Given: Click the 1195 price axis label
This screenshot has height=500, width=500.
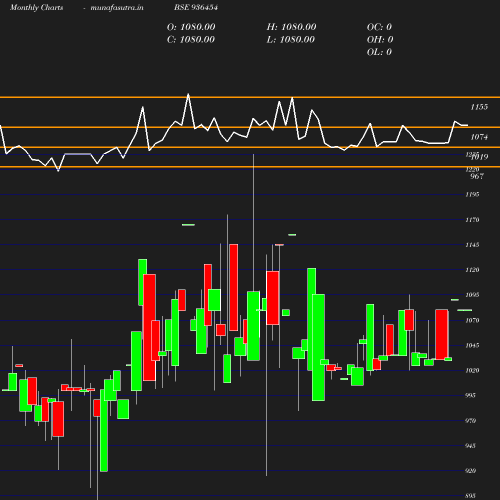Looking at the screenshot, I should pyautogui.click(x=472, y=194).
